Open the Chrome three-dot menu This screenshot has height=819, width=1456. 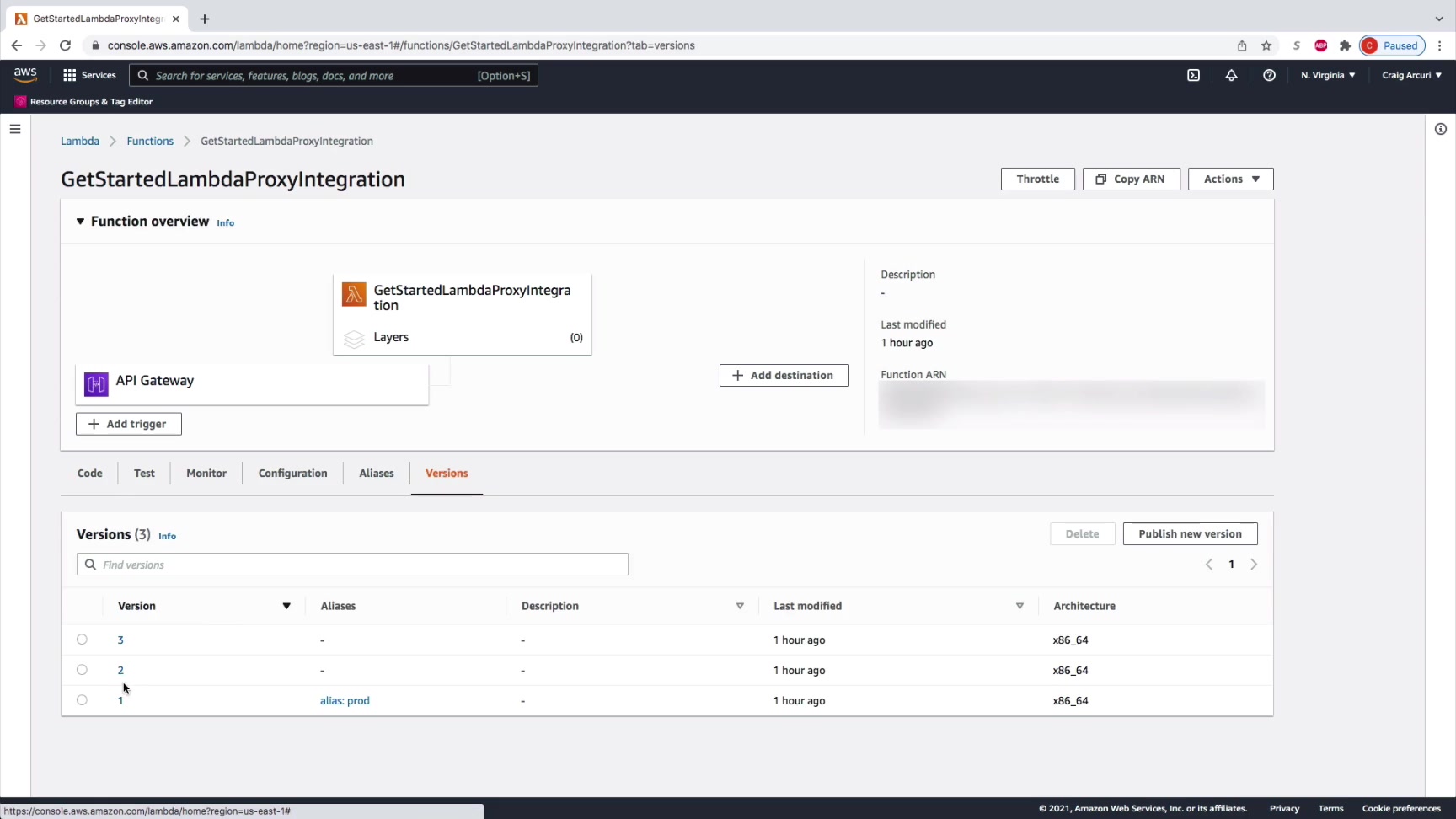pyautogui.click(x=1441, y=45)
